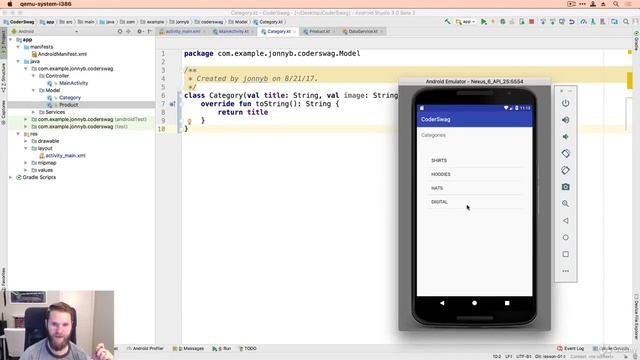Image resolution: width=640 pixels, height=360 pixels.
Task: Open Event Log in status bar
Action: [571, 349]
